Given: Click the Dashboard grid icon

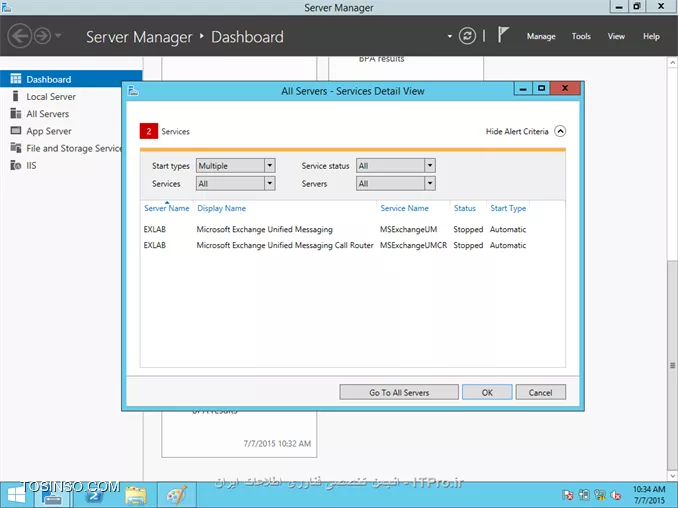Looking at the screenshot, I should [x=16, y=79].
